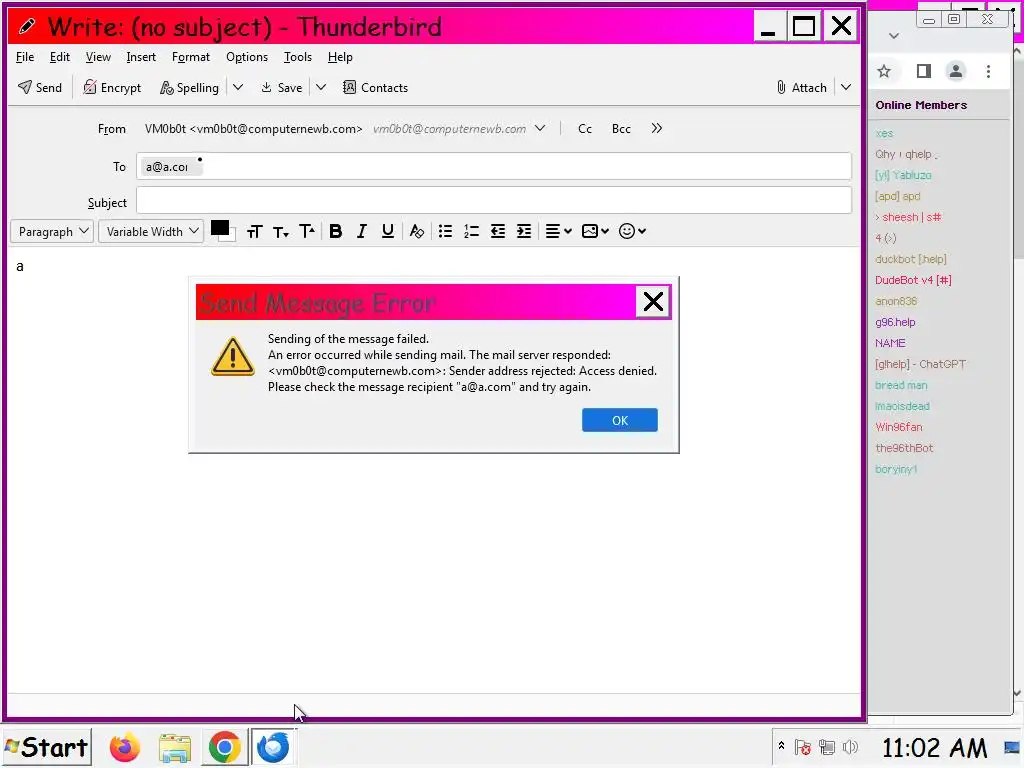Show more address field options chevron

pyautogui.click(x=656, y=129)
